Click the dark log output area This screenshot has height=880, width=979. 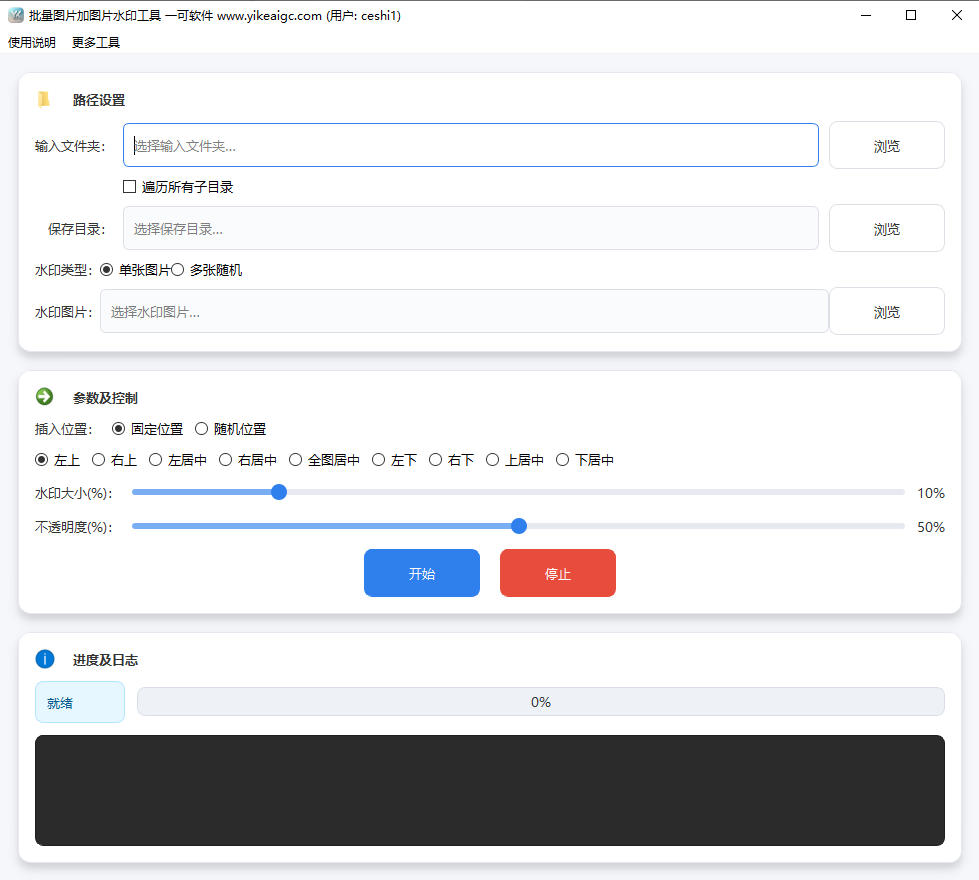[x=489, y=790]
